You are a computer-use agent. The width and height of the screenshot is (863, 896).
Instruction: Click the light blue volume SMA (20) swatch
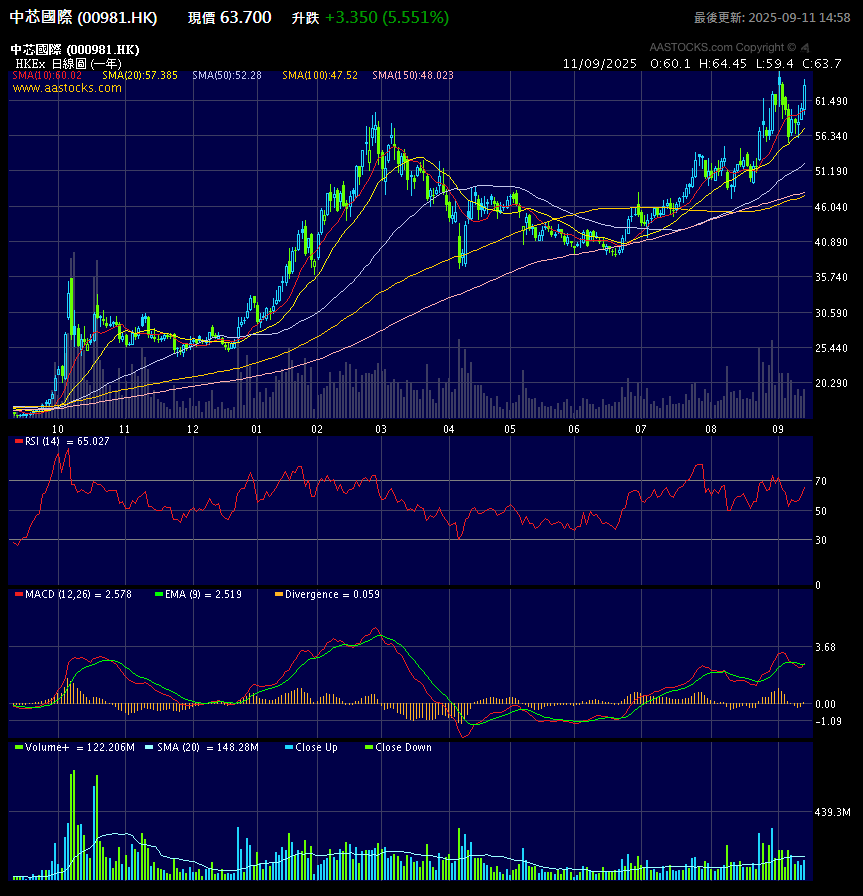point(149,747)
